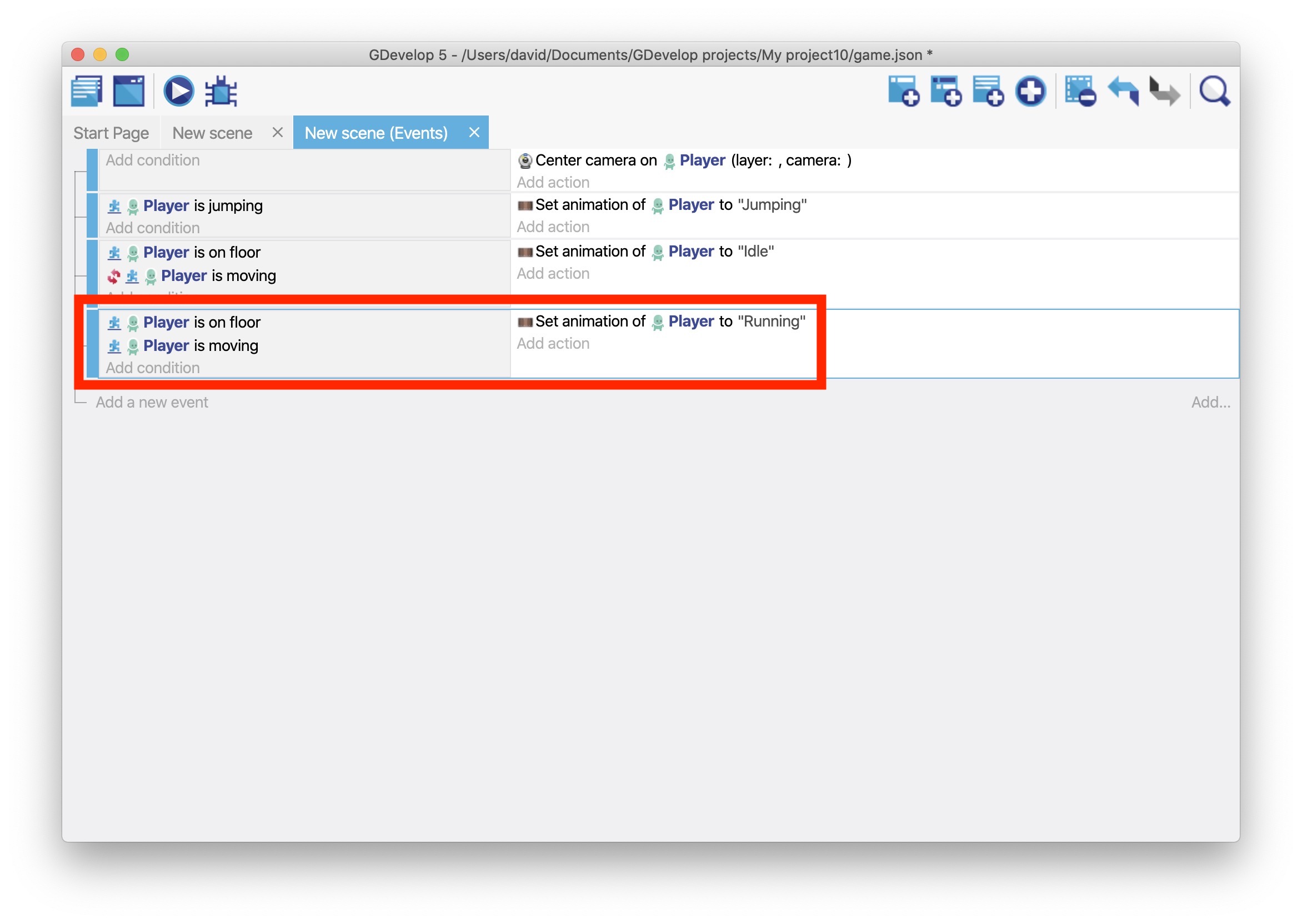Undo the last change

click(x=1123, y=91)
